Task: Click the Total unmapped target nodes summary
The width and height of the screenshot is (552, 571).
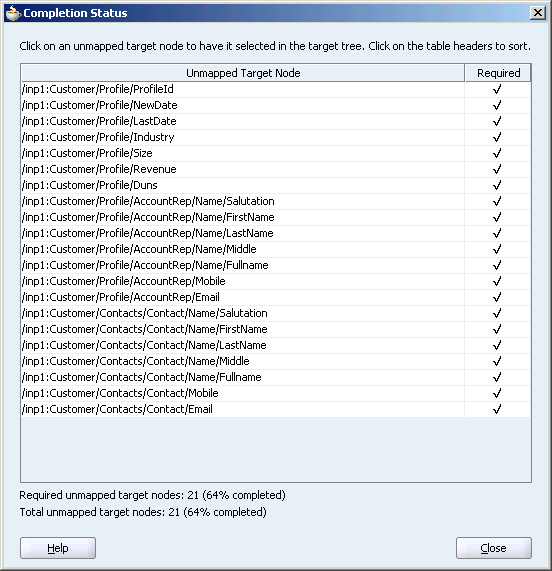Action: coord(143,512)
